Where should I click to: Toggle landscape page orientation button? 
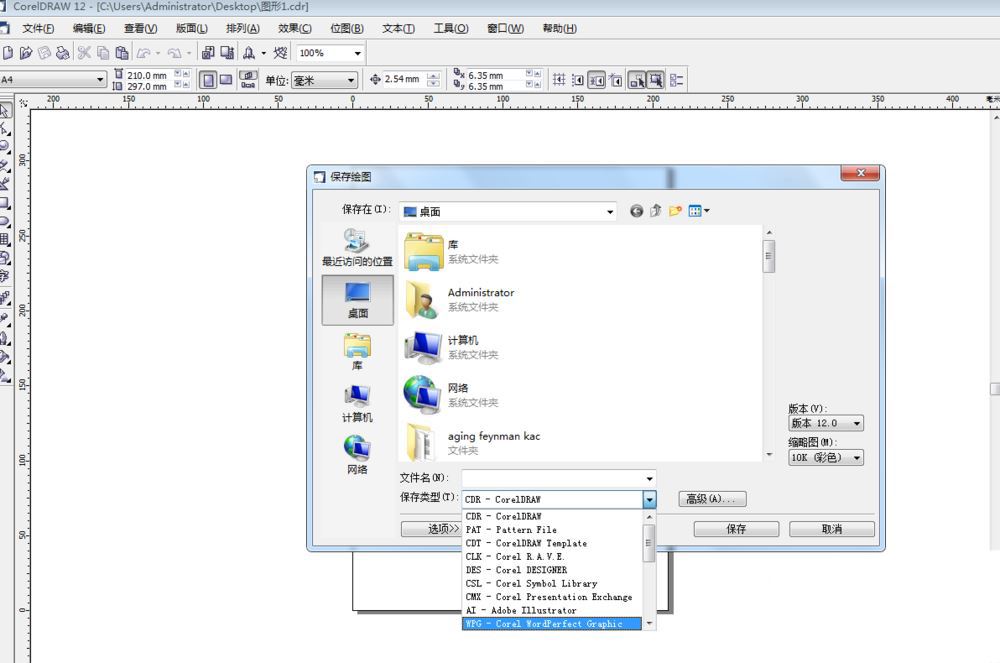coord(226,80)
